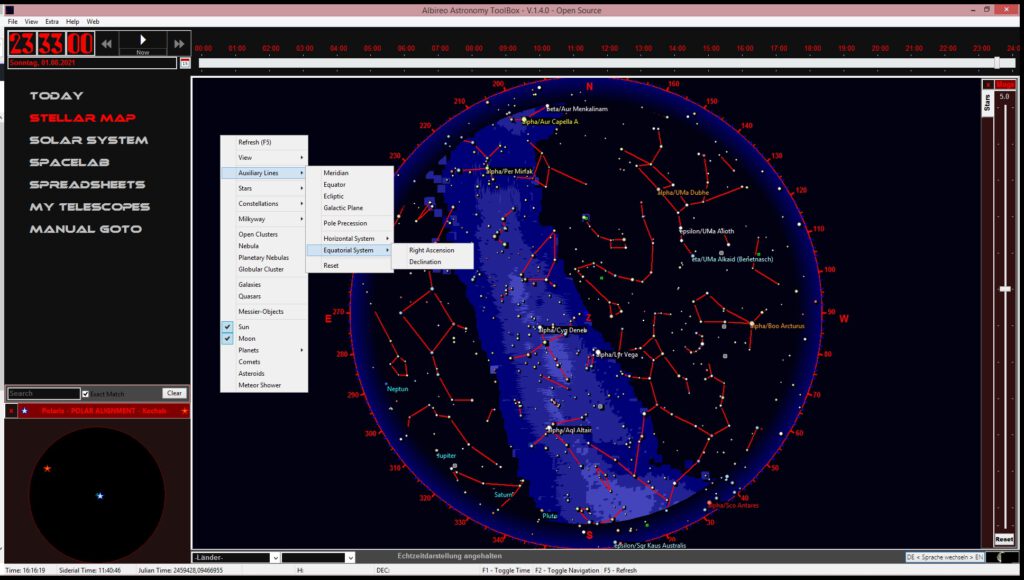The image size is (1024, 580).
Task: Toggle the Exact Match checkbox
Action: point(86,394)
